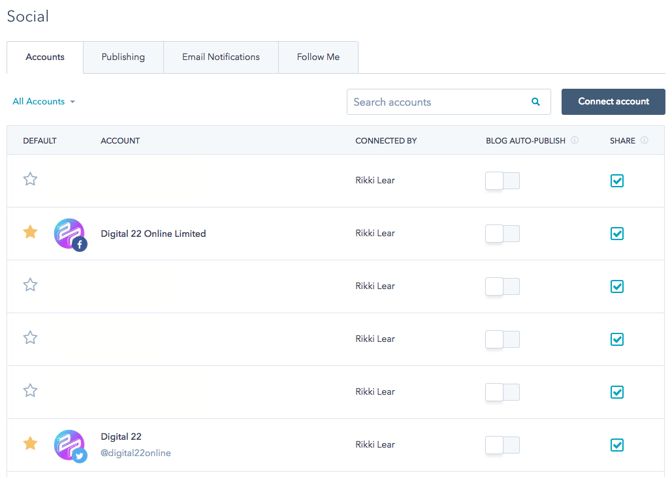Click the Digital 22 Twitter account avatar
This screenshot has height=477, width=670.
click(x=69, y=445)
